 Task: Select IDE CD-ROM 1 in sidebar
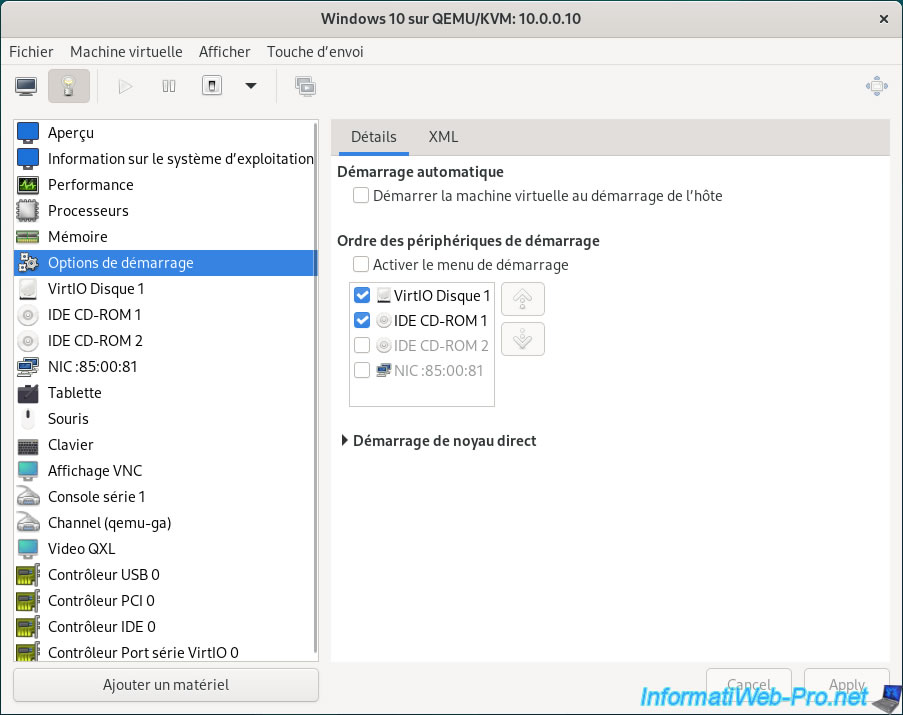166,315
